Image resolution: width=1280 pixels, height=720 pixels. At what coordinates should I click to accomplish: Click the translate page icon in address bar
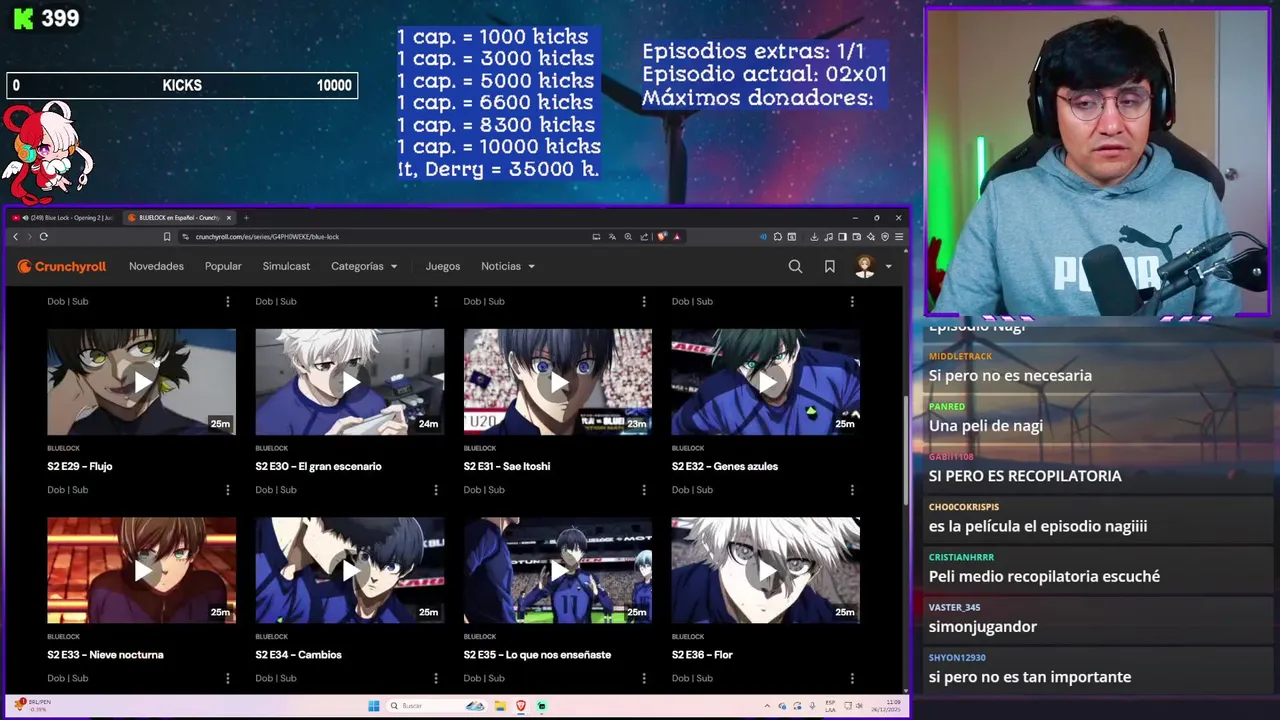(612, 237)
